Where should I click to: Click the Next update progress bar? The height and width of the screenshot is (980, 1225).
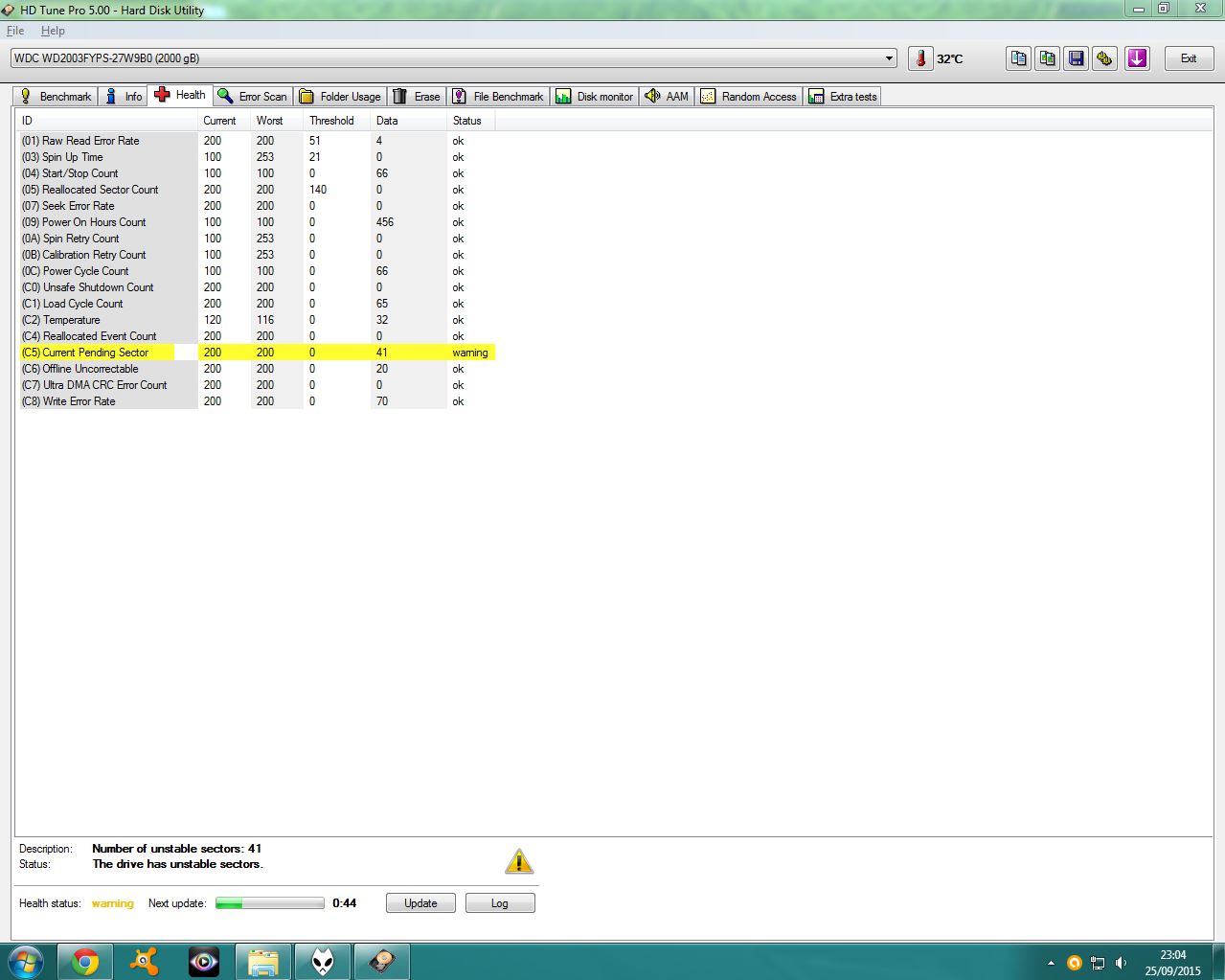(270, 903)
